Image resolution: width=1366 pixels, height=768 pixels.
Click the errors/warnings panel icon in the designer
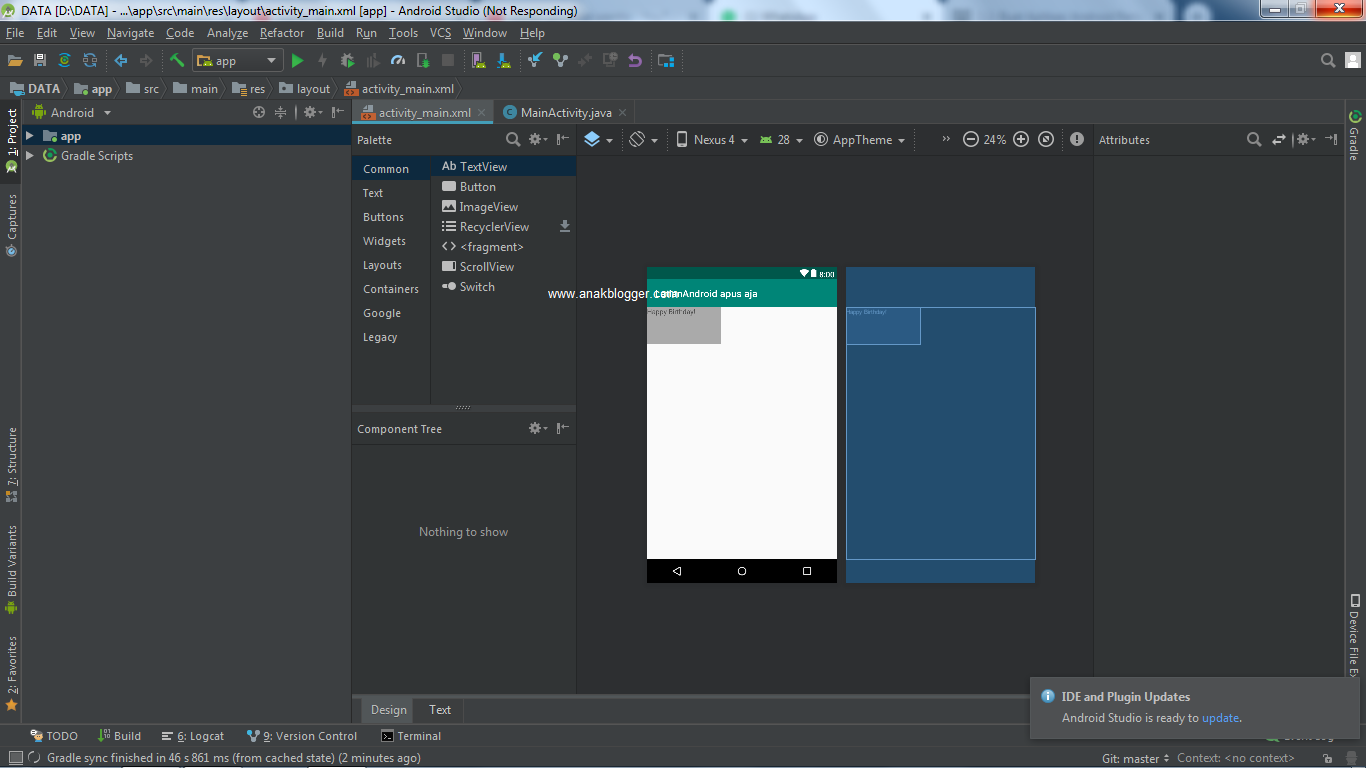coord(1076,140)
